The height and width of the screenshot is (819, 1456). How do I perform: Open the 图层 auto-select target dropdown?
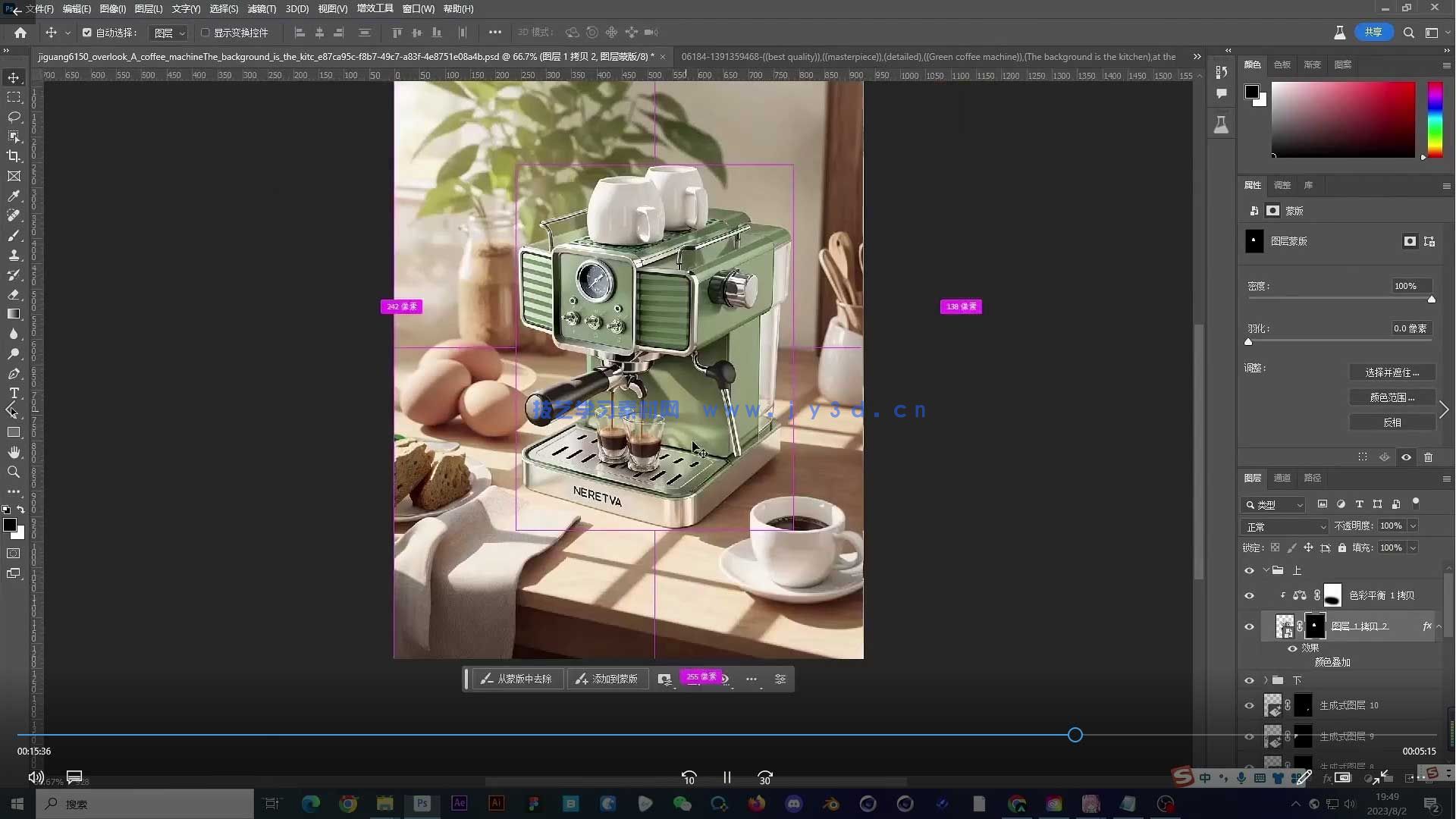click(x=169, y=33)
